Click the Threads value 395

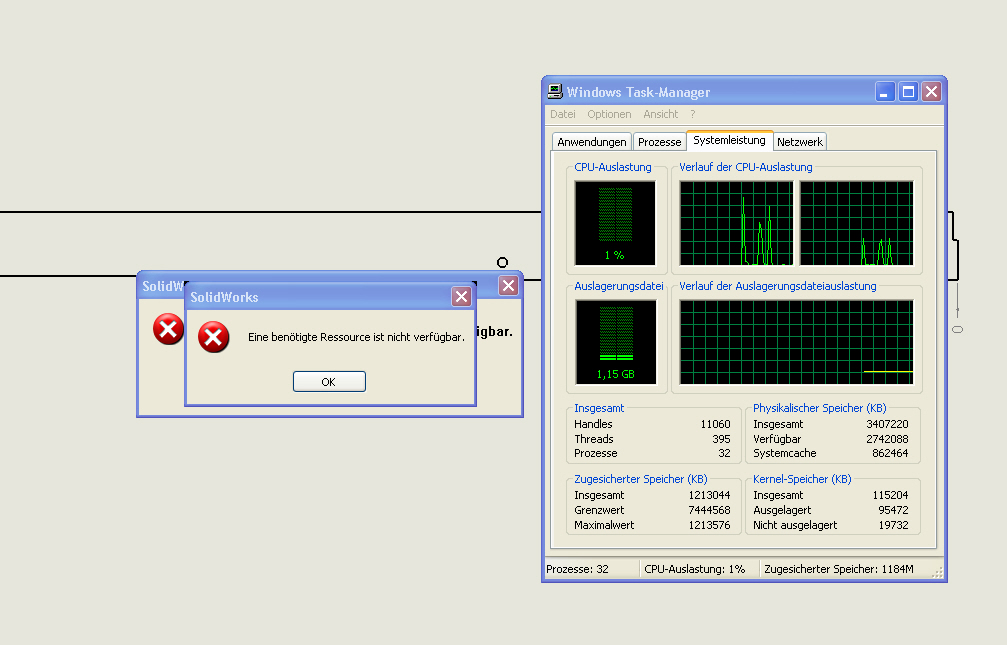tap(721, 439)
